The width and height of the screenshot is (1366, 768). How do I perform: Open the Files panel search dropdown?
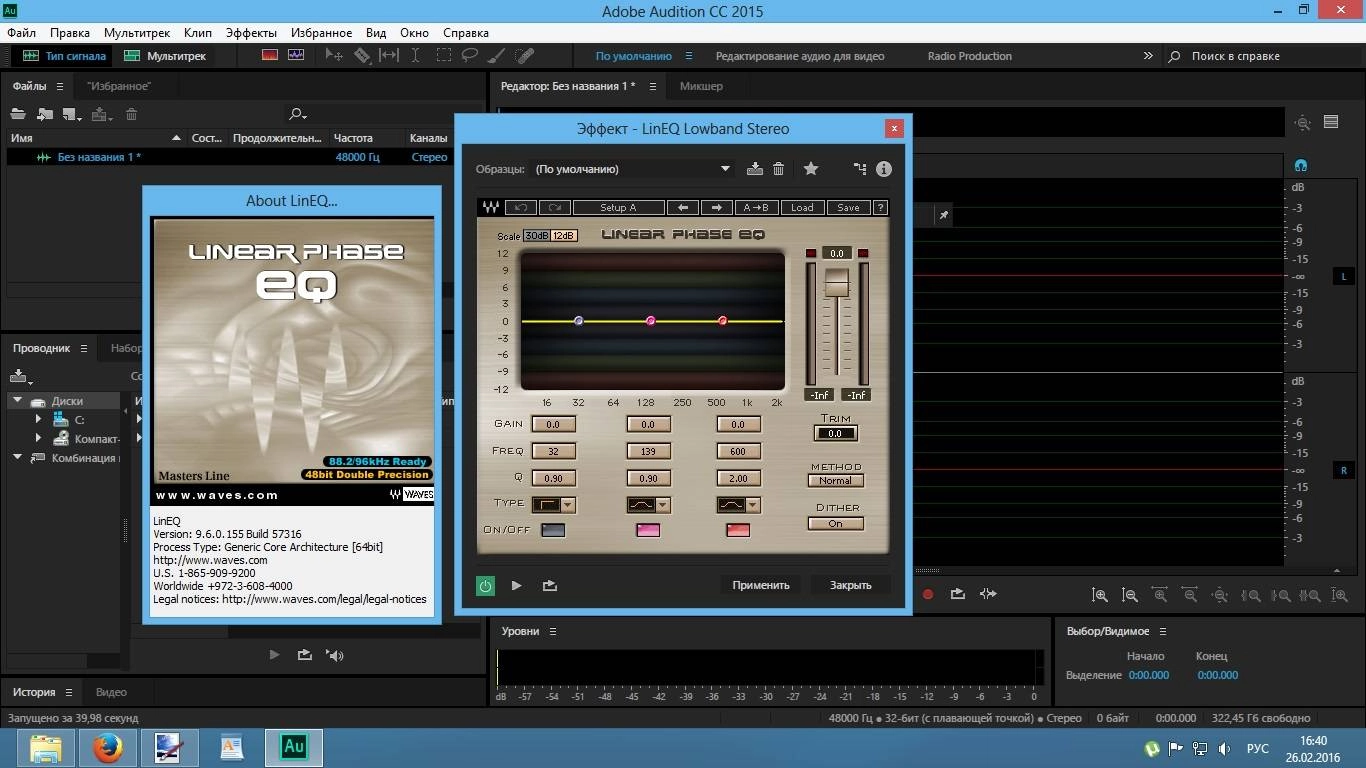click(298, 114)
